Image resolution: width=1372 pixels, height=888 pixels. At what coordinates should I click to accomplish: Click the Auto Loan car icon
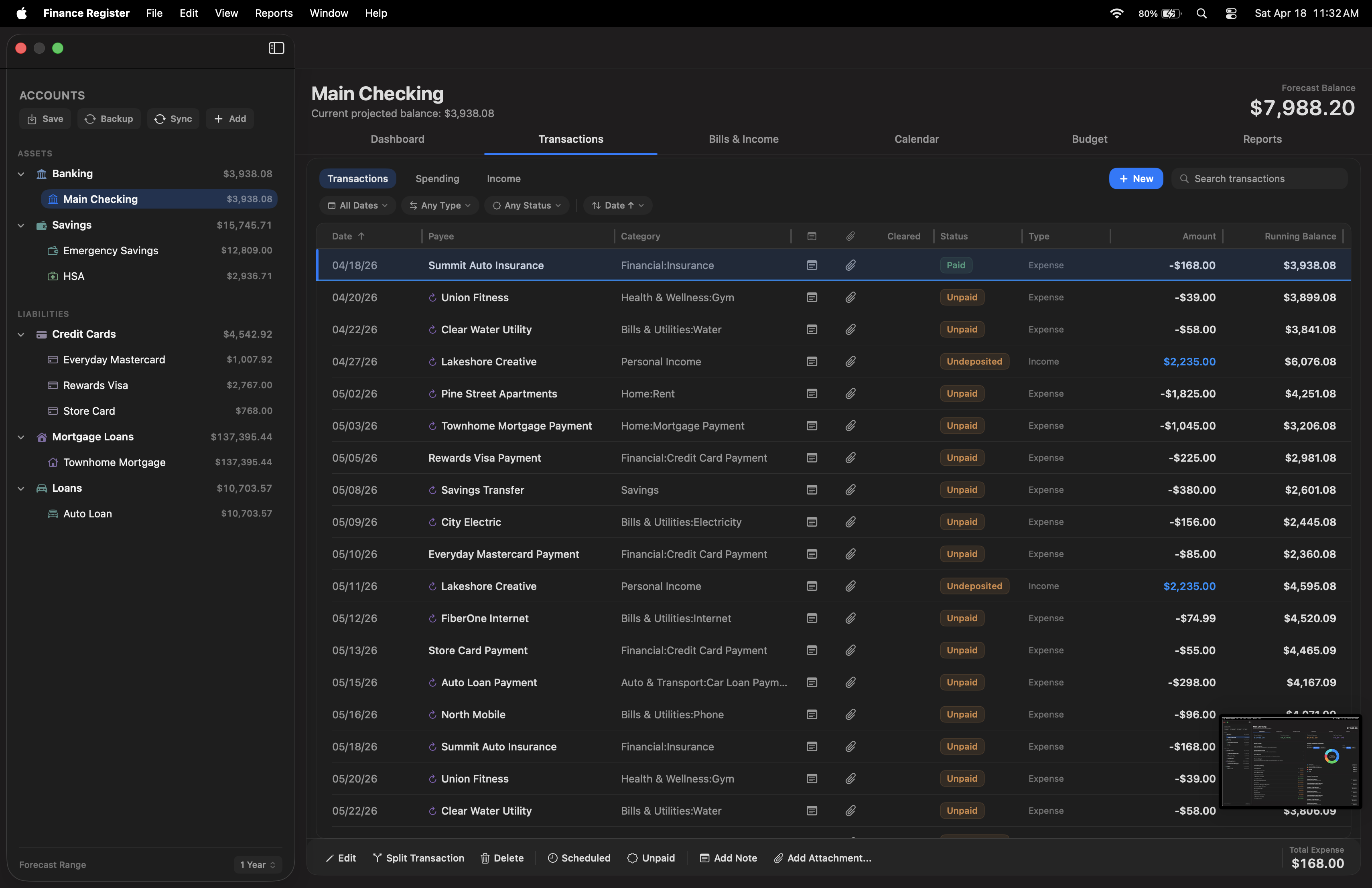coord(53,514)
